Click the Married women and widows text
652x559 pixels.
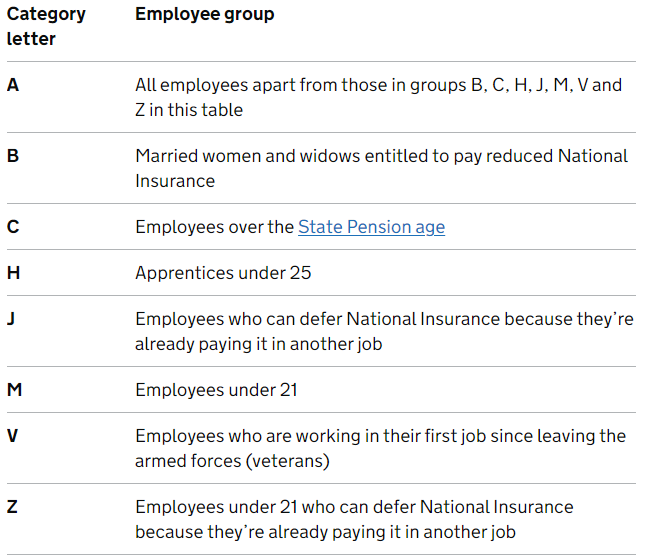point(382,168)
